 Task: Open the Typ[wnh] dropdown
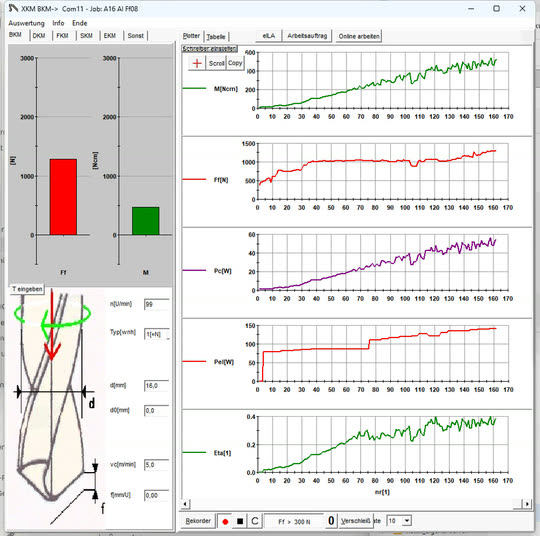tap(157, 334)
